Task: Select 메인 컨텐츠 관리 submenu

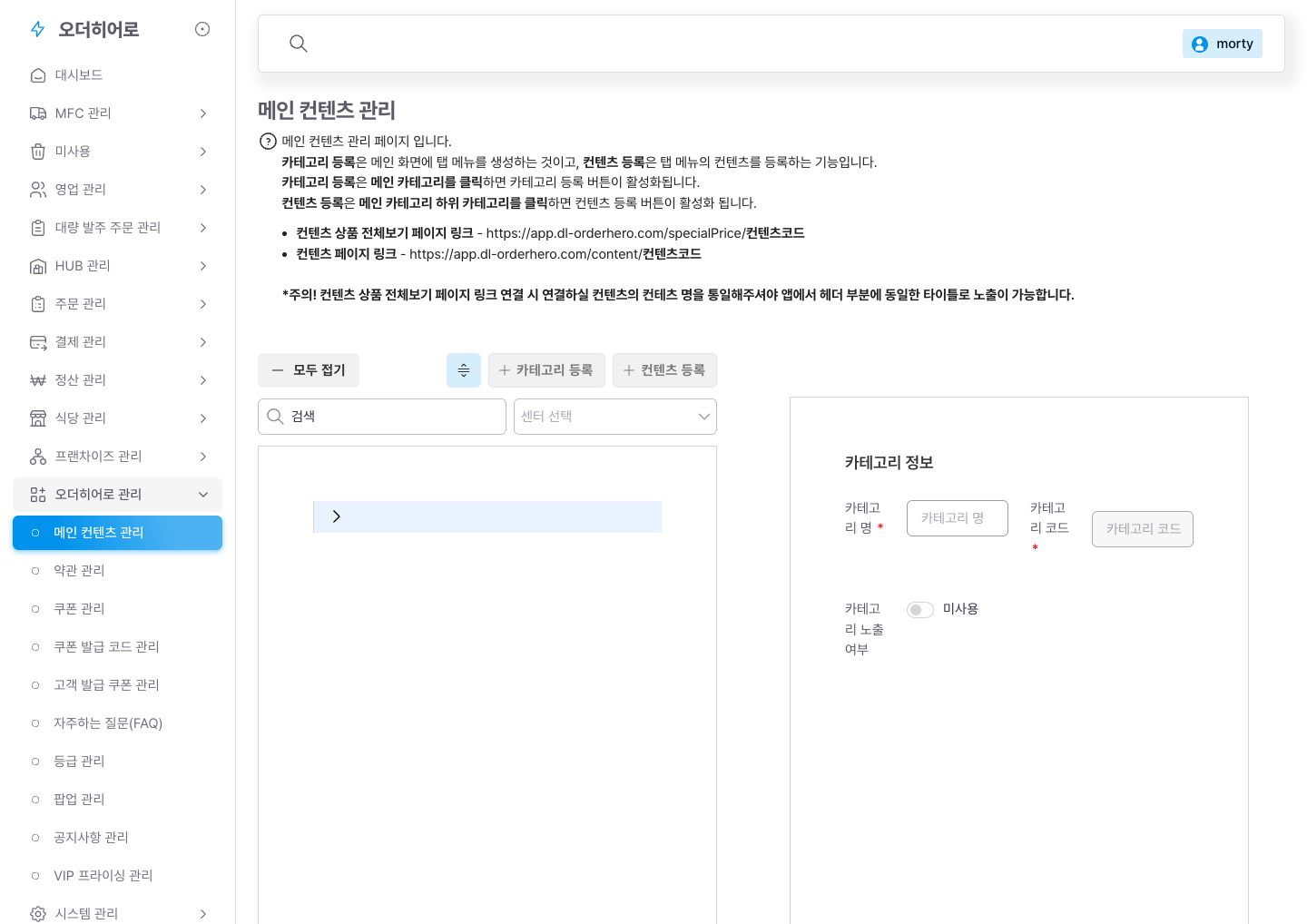Action: 117,533
